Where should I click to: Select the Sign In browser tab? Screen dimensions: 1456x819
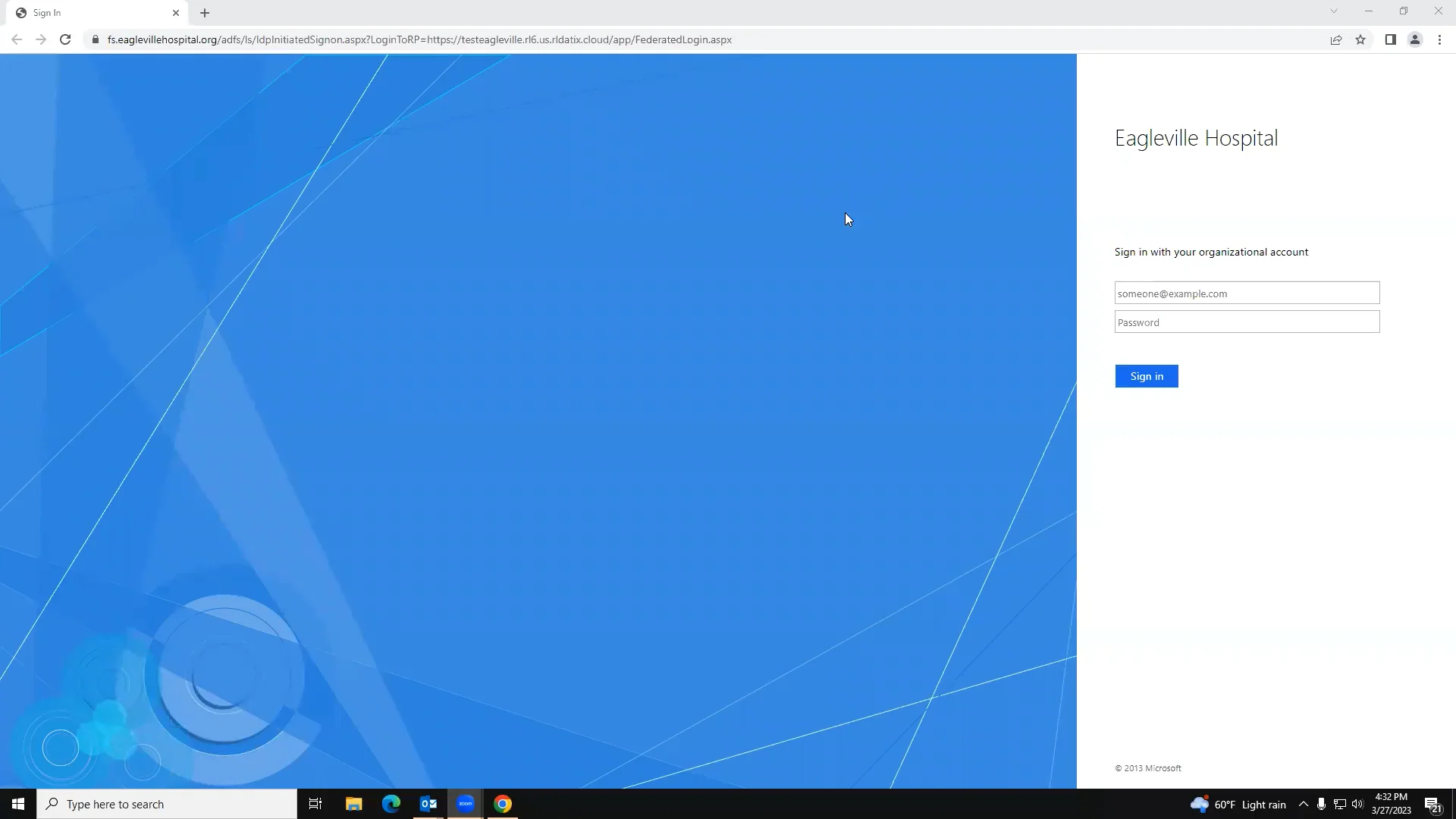tap(91, 13)
